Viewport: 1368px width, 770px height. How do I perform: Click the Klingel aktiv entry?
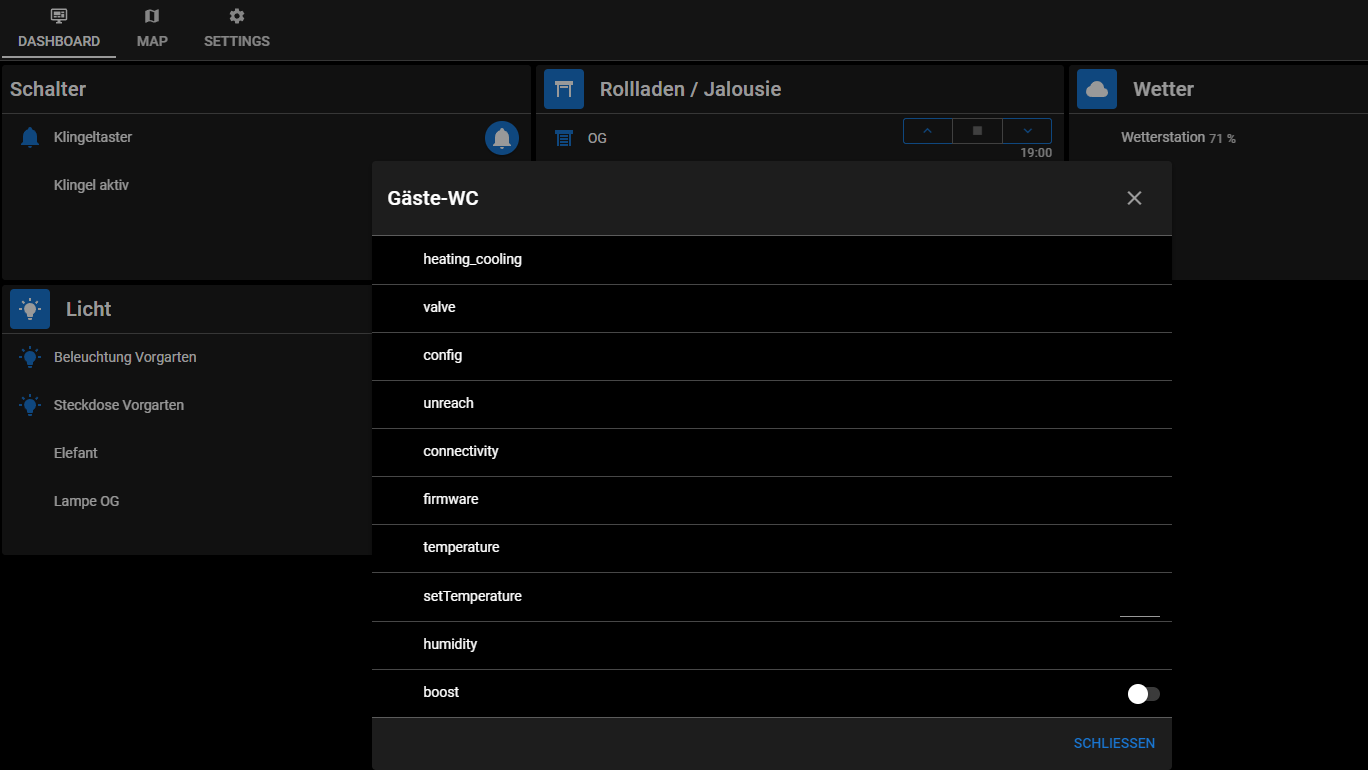pyautogui.click(x=91, y=185)
